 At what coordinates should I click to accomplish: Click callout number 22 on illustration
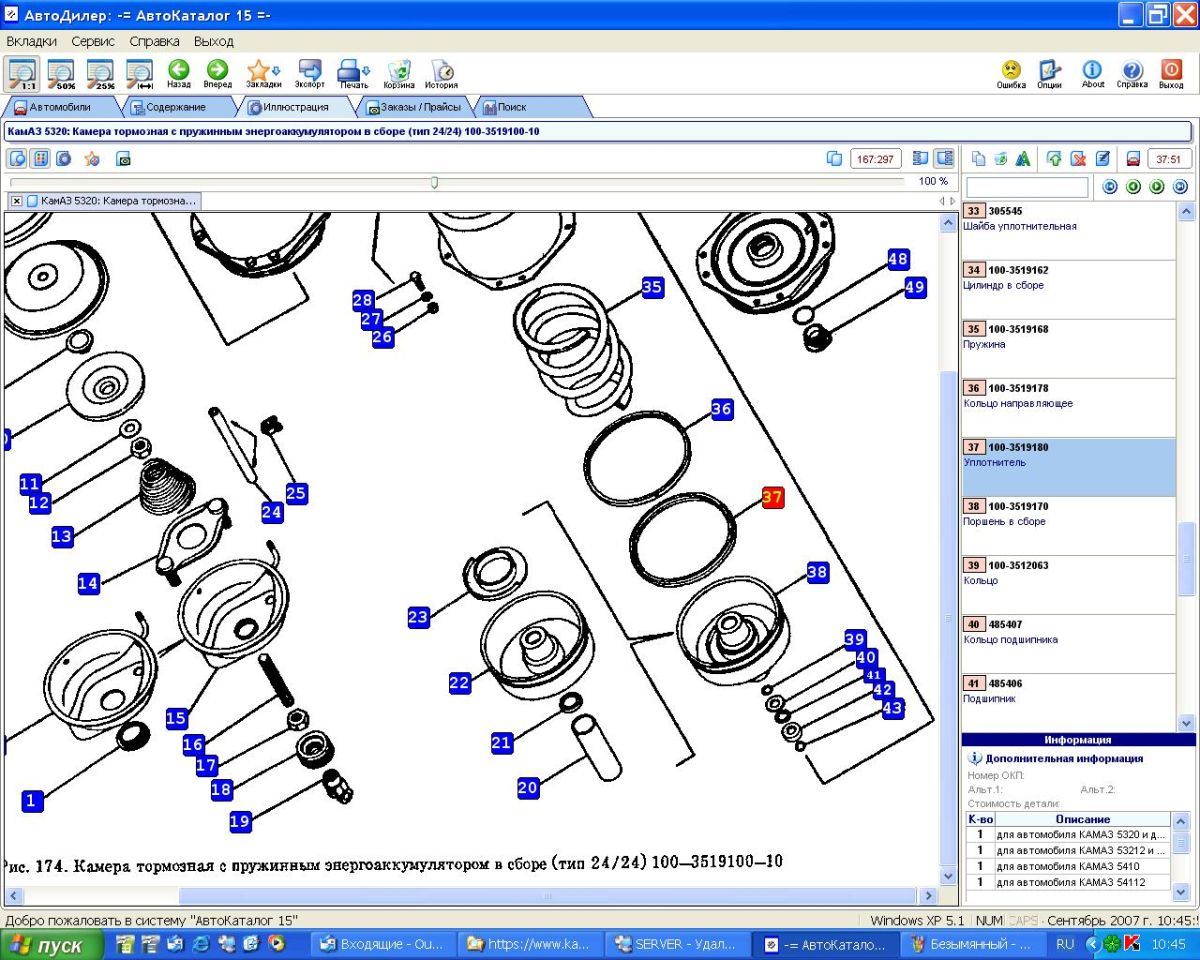pyautogui.click(x=459, y=683)
